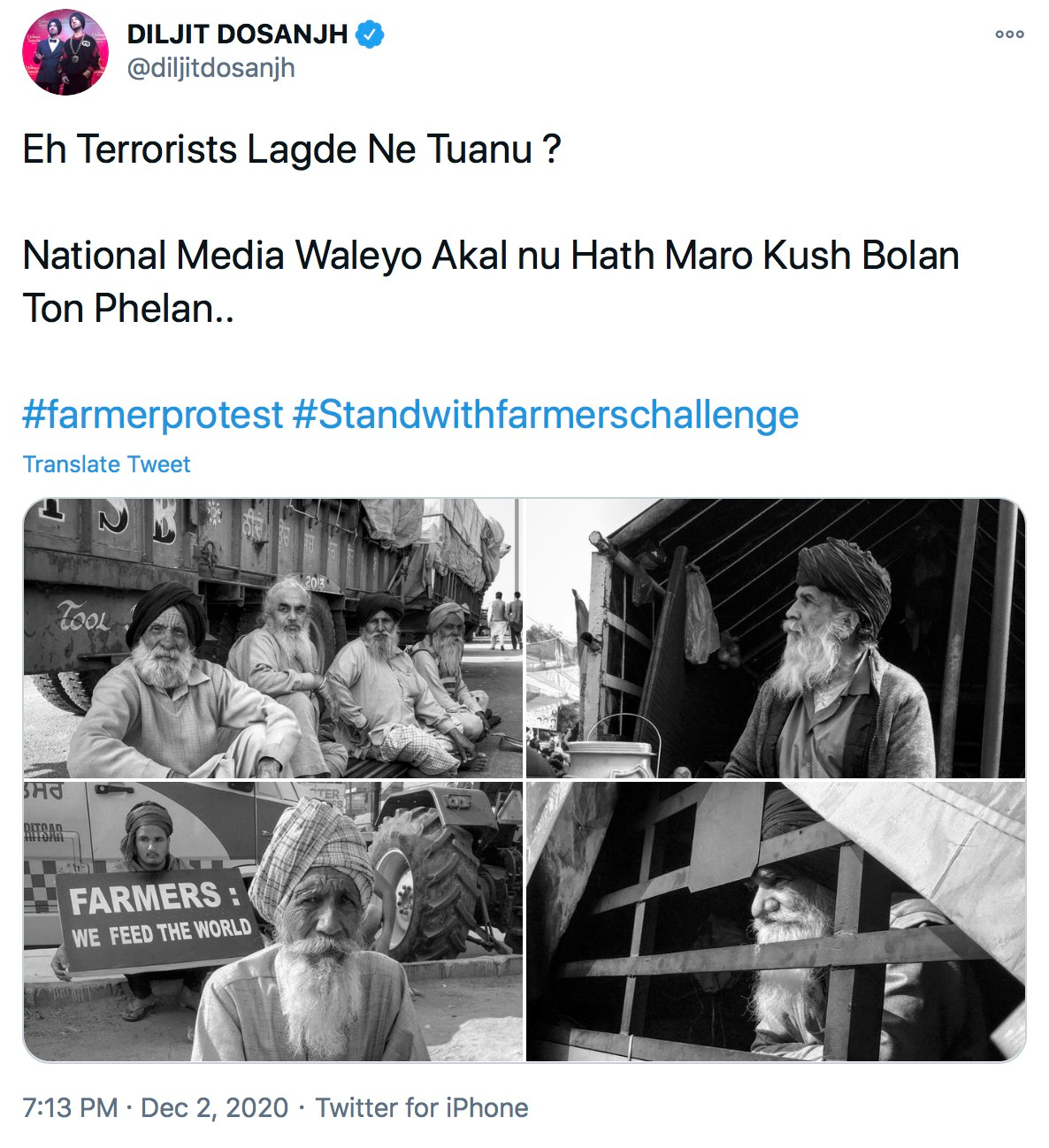Open the #Standwithfarmerschallenge hashtag

[x=546, y=414]
